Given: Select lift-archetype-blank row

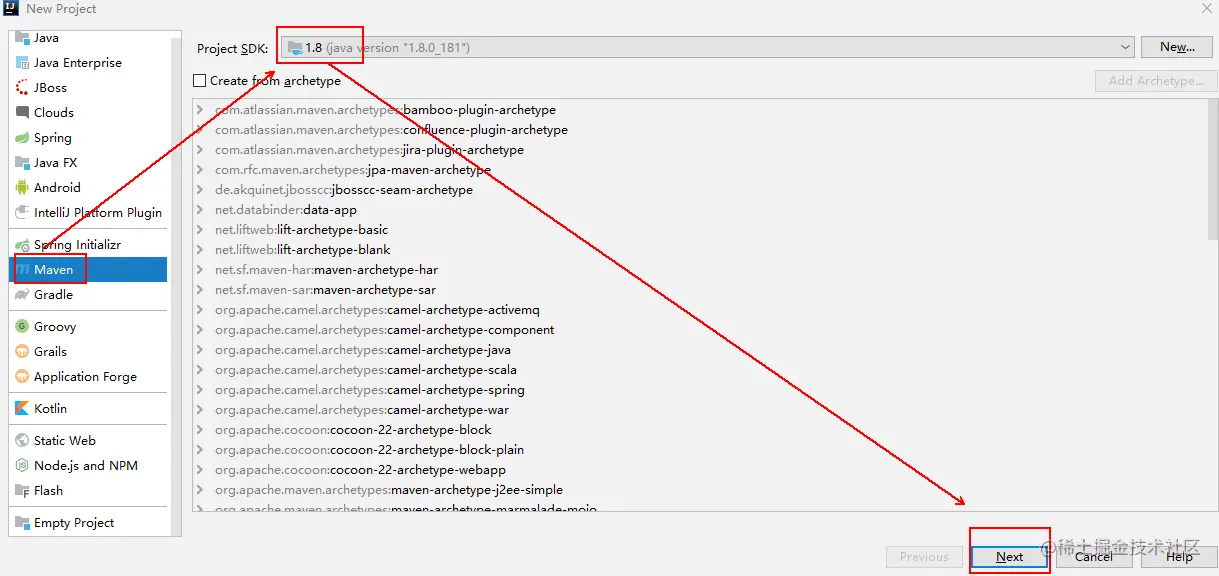Looking at the screenshot, I should (700, 250).
